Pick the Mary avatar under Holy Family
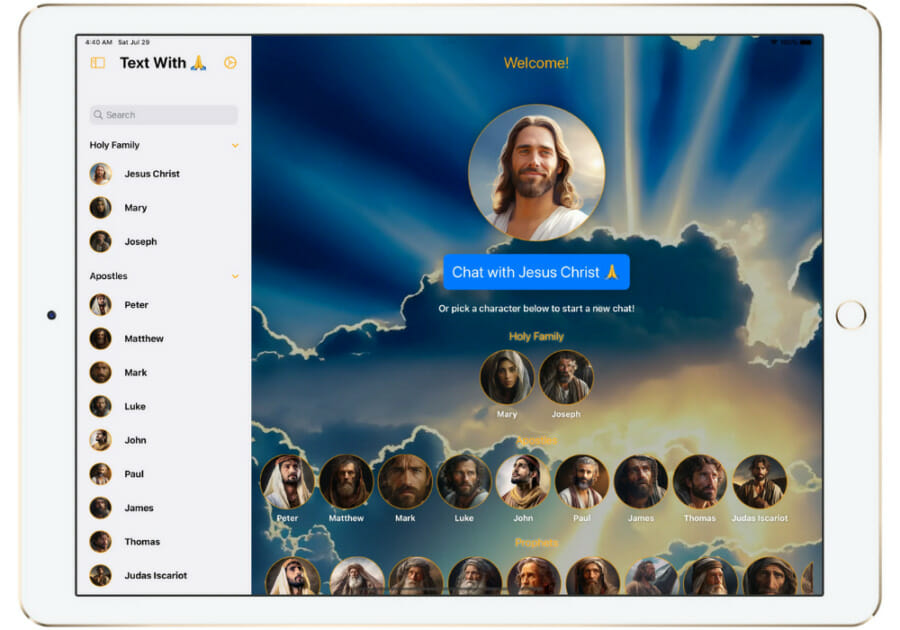Viewport: 900px width, 630px height. pos(507,377)
